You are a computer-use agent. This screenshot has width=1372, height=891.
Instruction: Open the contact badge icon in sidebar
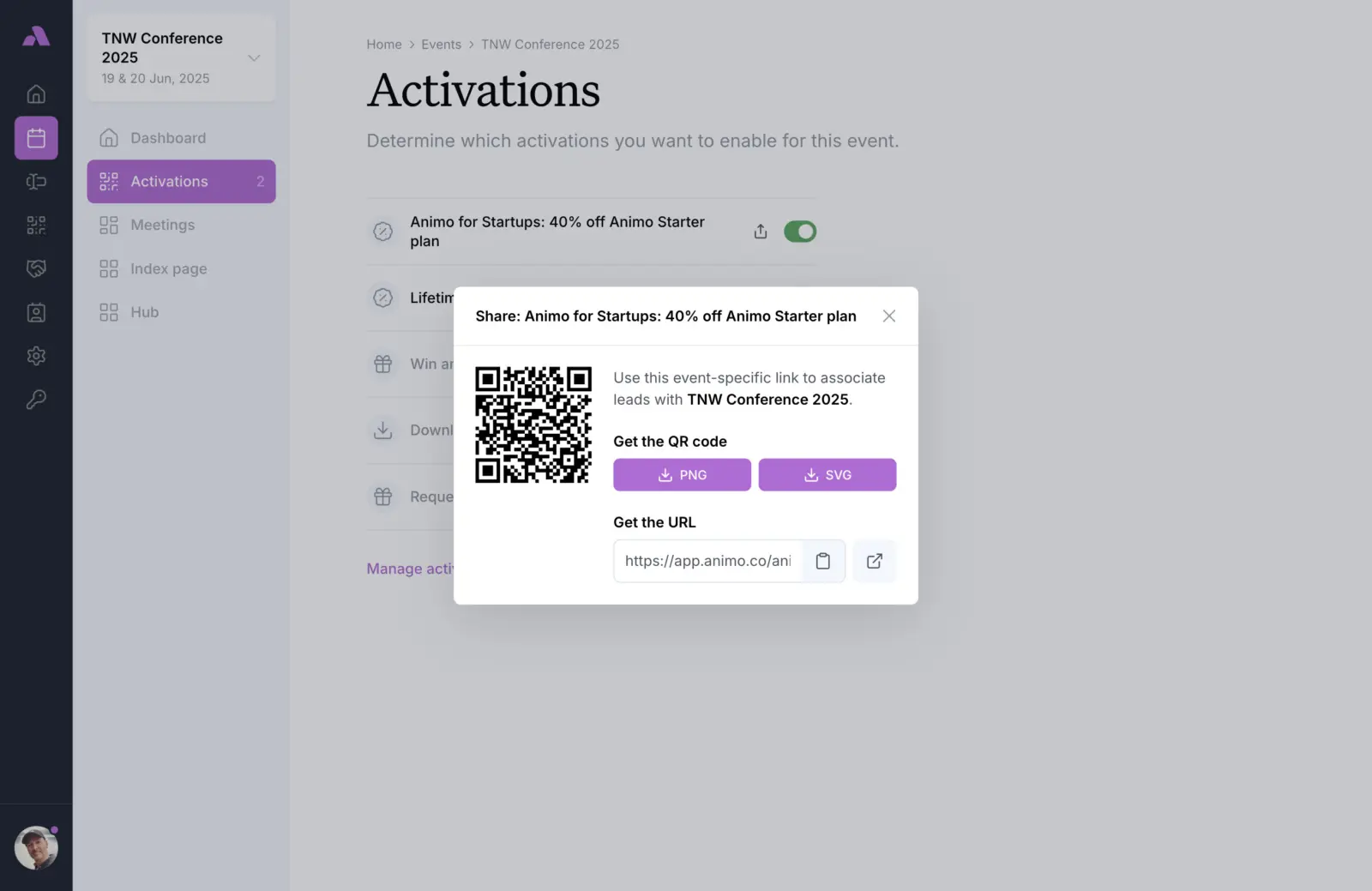[36, 312]
